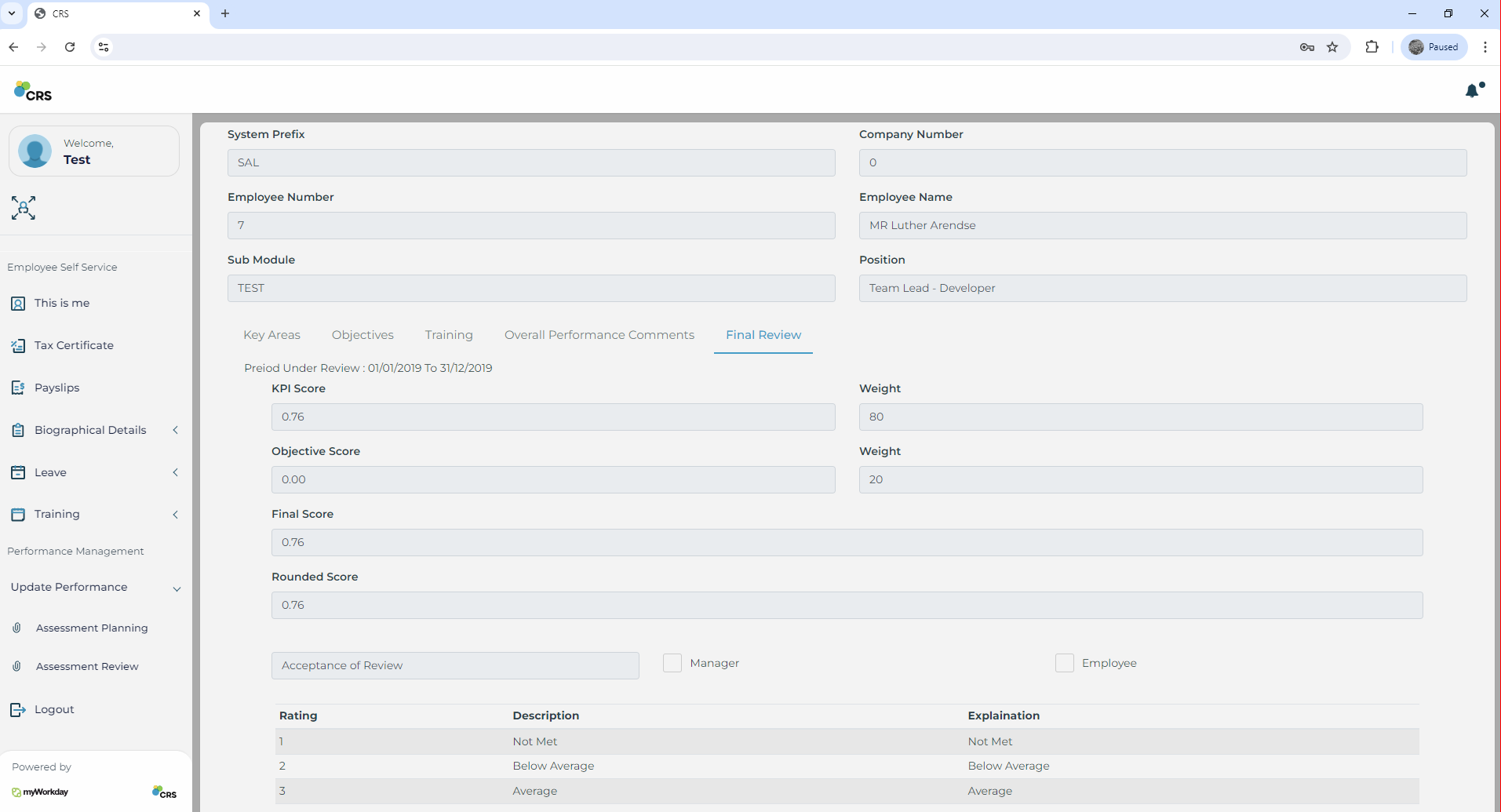Click the Assessment Planning paperclip icon
The height and width of the screenshot is (812, 1501).
point(16,628)
